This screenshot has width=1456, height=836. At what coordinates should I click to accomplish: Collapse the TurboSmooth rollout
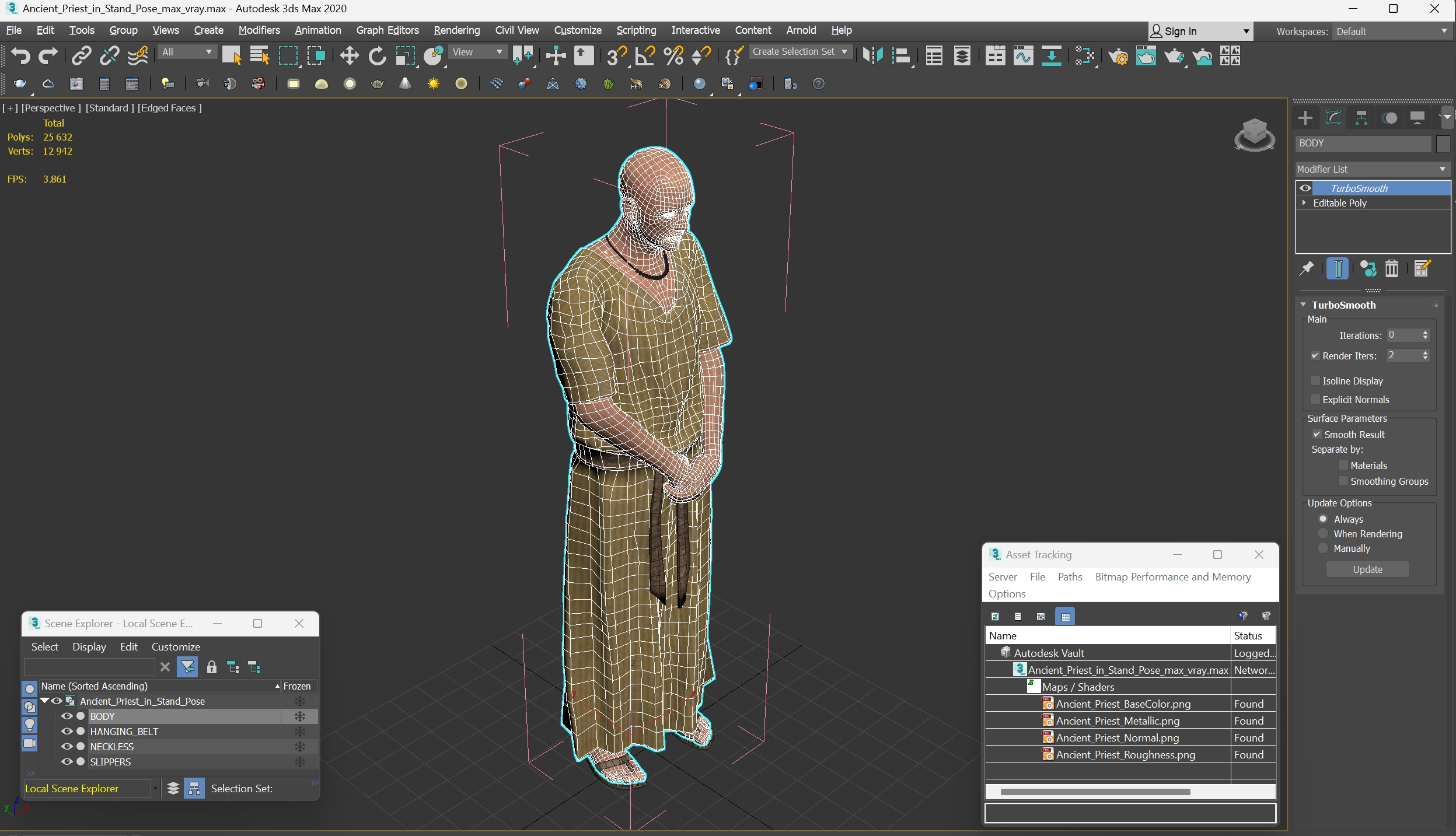[1303, 305]
